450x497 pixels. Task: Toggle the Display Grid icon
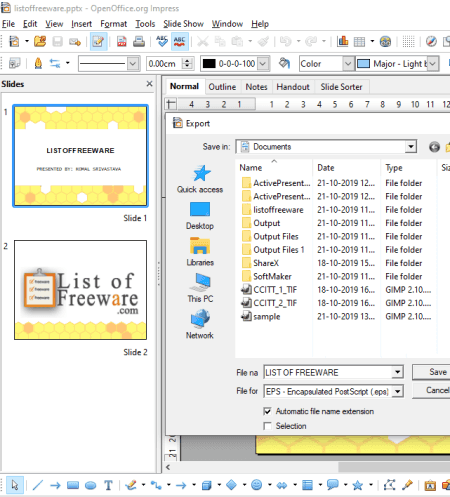(408, 42)
